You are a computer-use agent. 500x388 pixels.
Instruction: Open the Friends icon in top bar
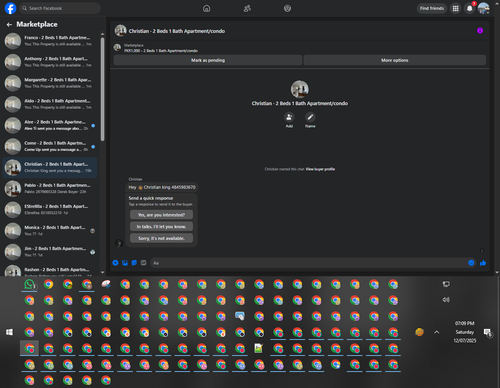pyautogui.click(x=247, y=8)
